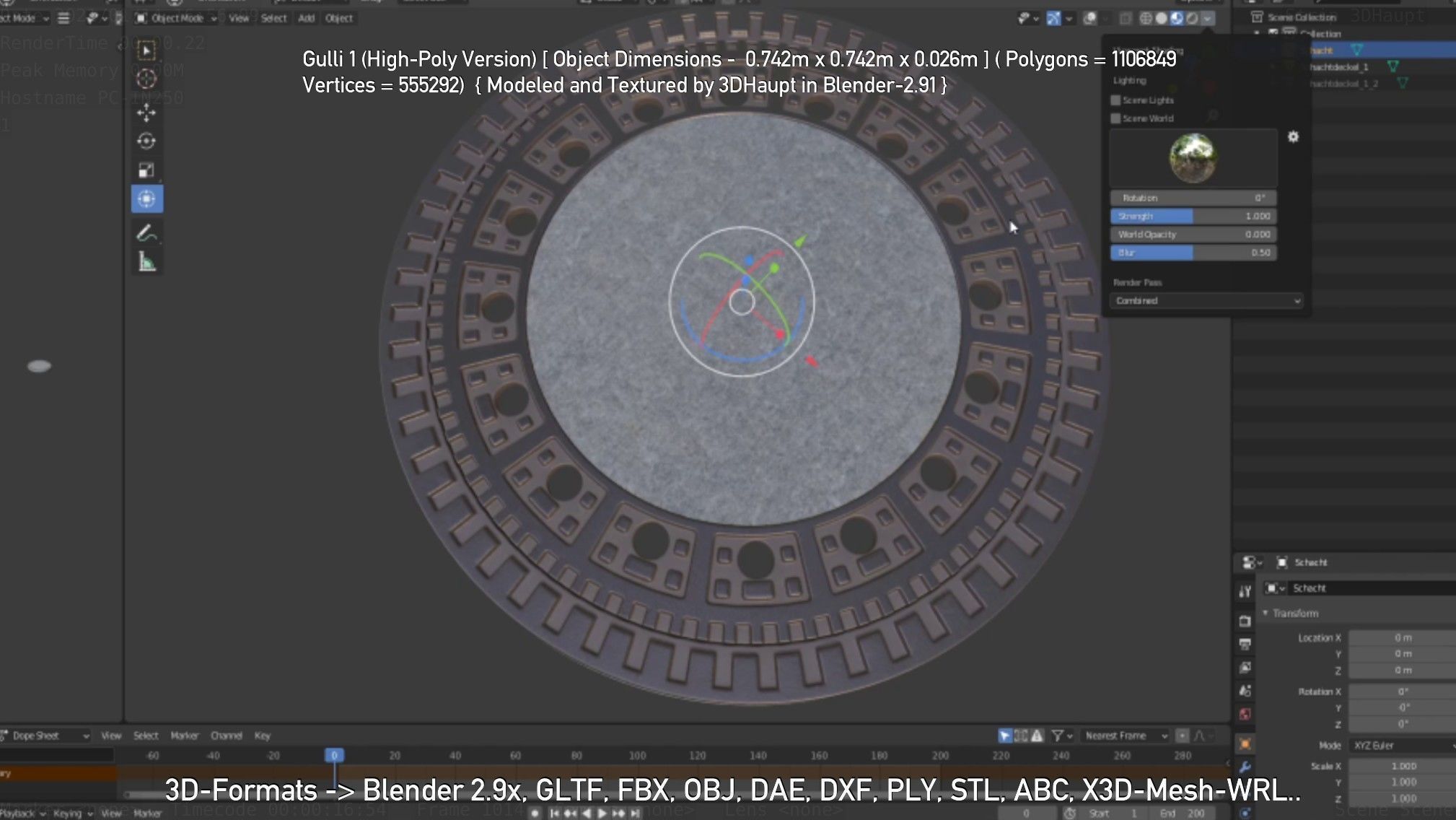1456x820 pixels.
Task: Open the gizmo options dropdown
Action: 1069,18
